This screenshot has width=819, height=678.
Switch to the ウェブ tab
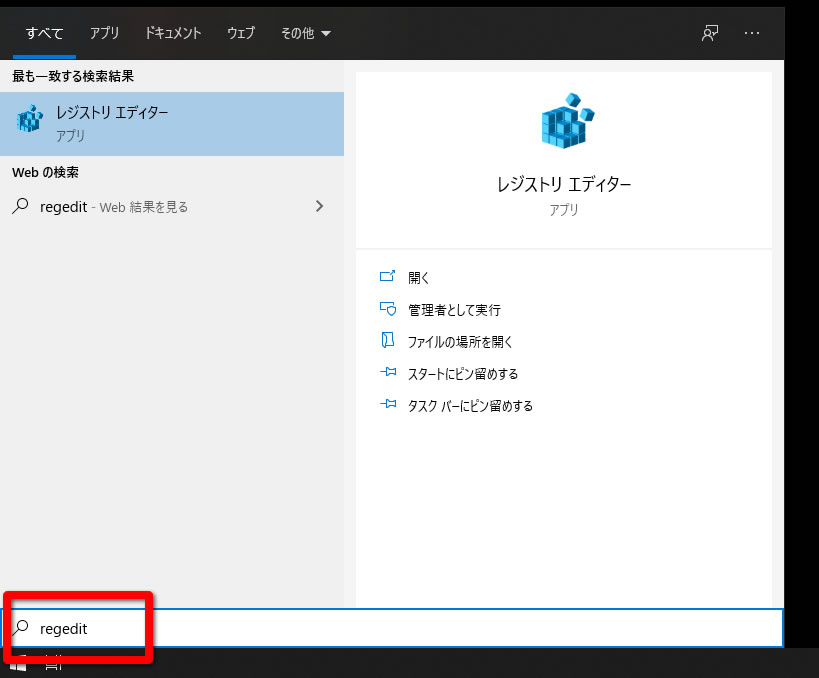[241, 33]
